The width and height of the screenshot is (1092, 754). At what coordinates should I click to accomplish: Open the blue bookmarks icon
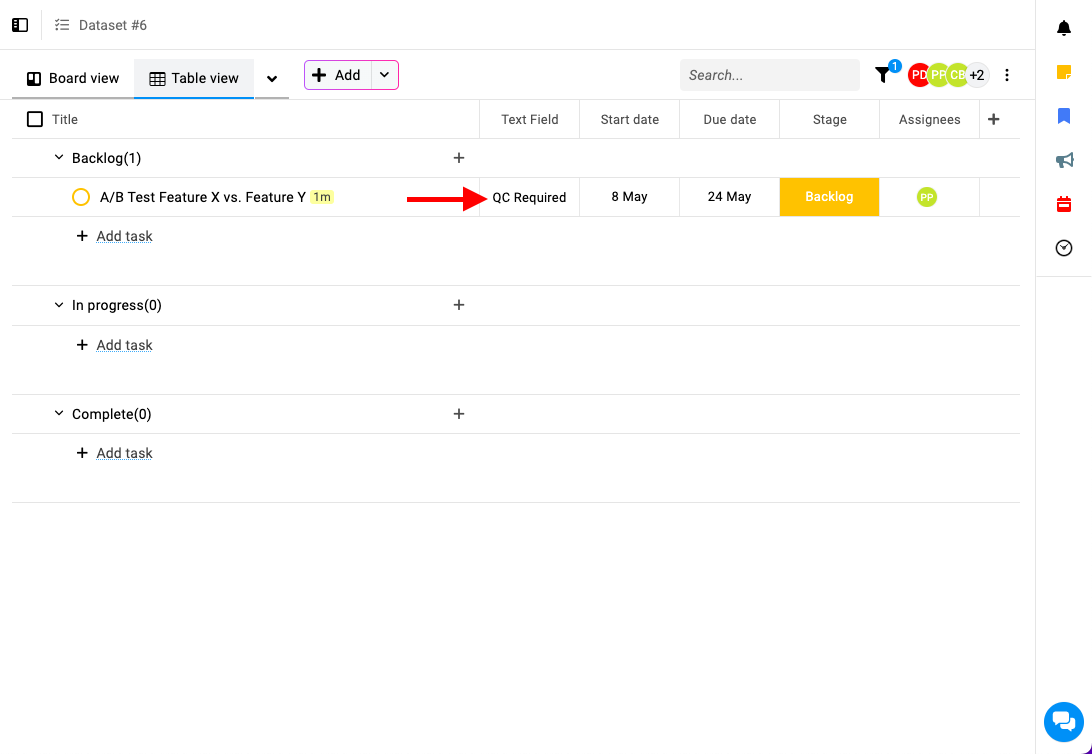tap(1063, 116)
